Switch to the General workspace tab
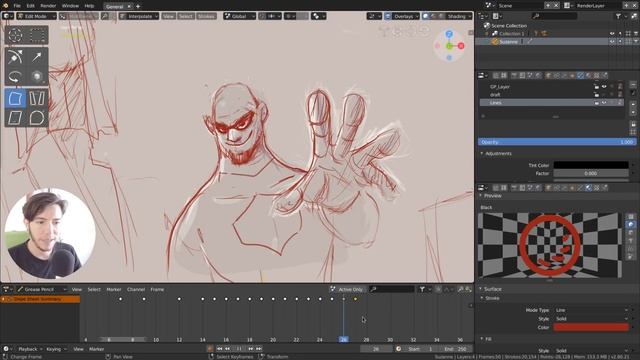This screenshot has height=360, width=640. click(114, 7)
